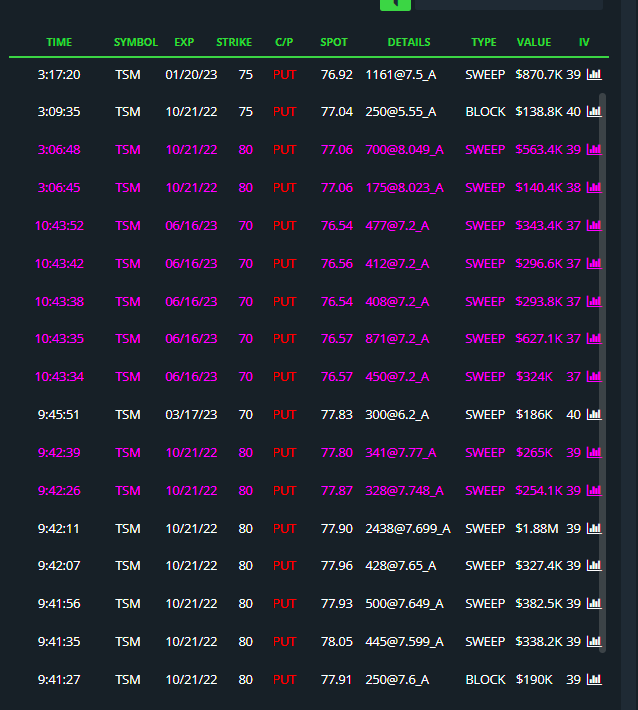Select time 9:41:56

(59, 604)
